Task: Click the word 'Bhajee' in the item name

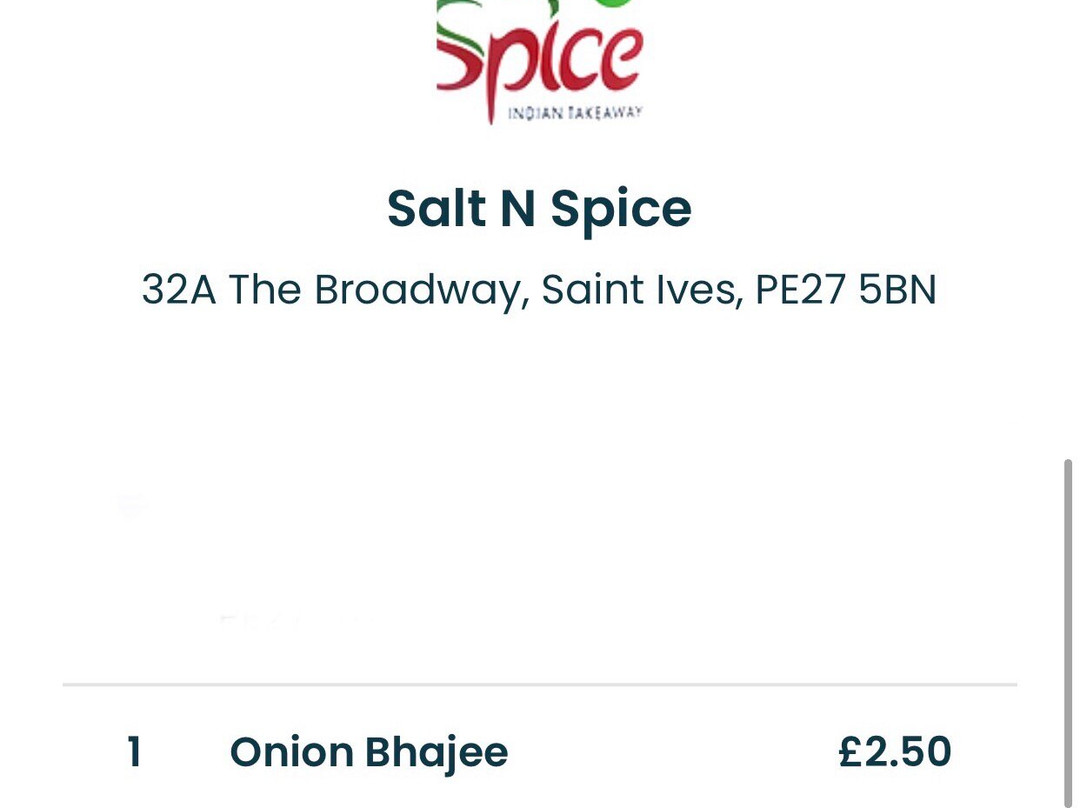Action: click(x=437, y=754)
